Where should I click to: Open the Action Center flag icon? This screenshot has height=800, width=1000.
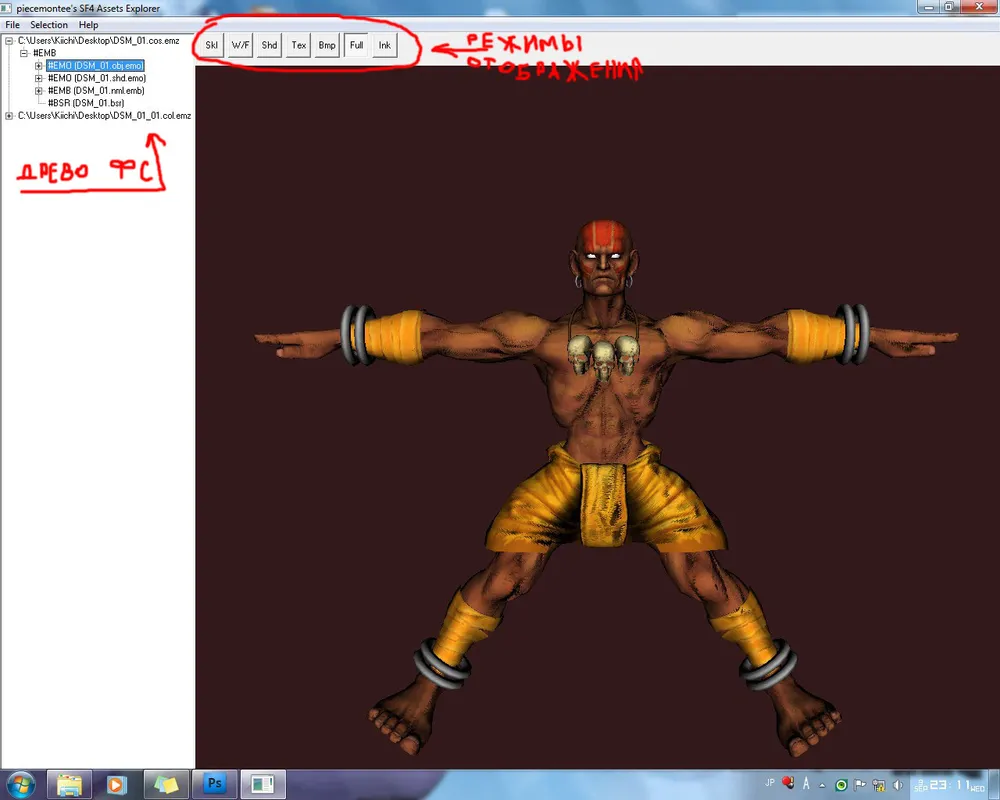pos(860,785)
